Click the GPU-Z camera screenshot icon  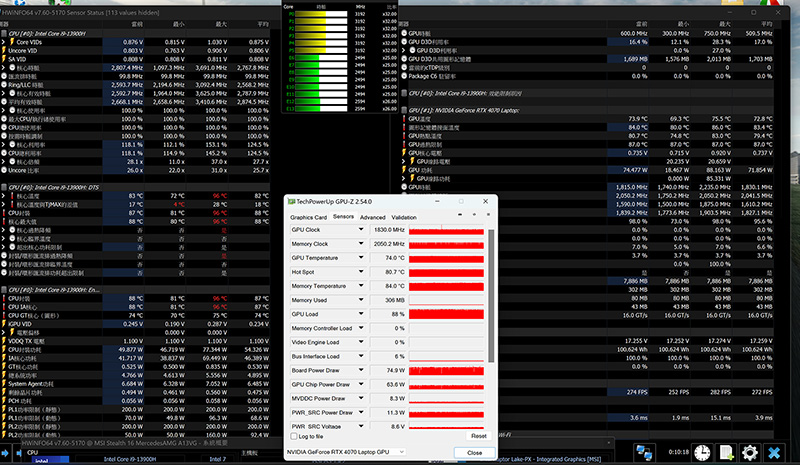(x=460, y=215)
